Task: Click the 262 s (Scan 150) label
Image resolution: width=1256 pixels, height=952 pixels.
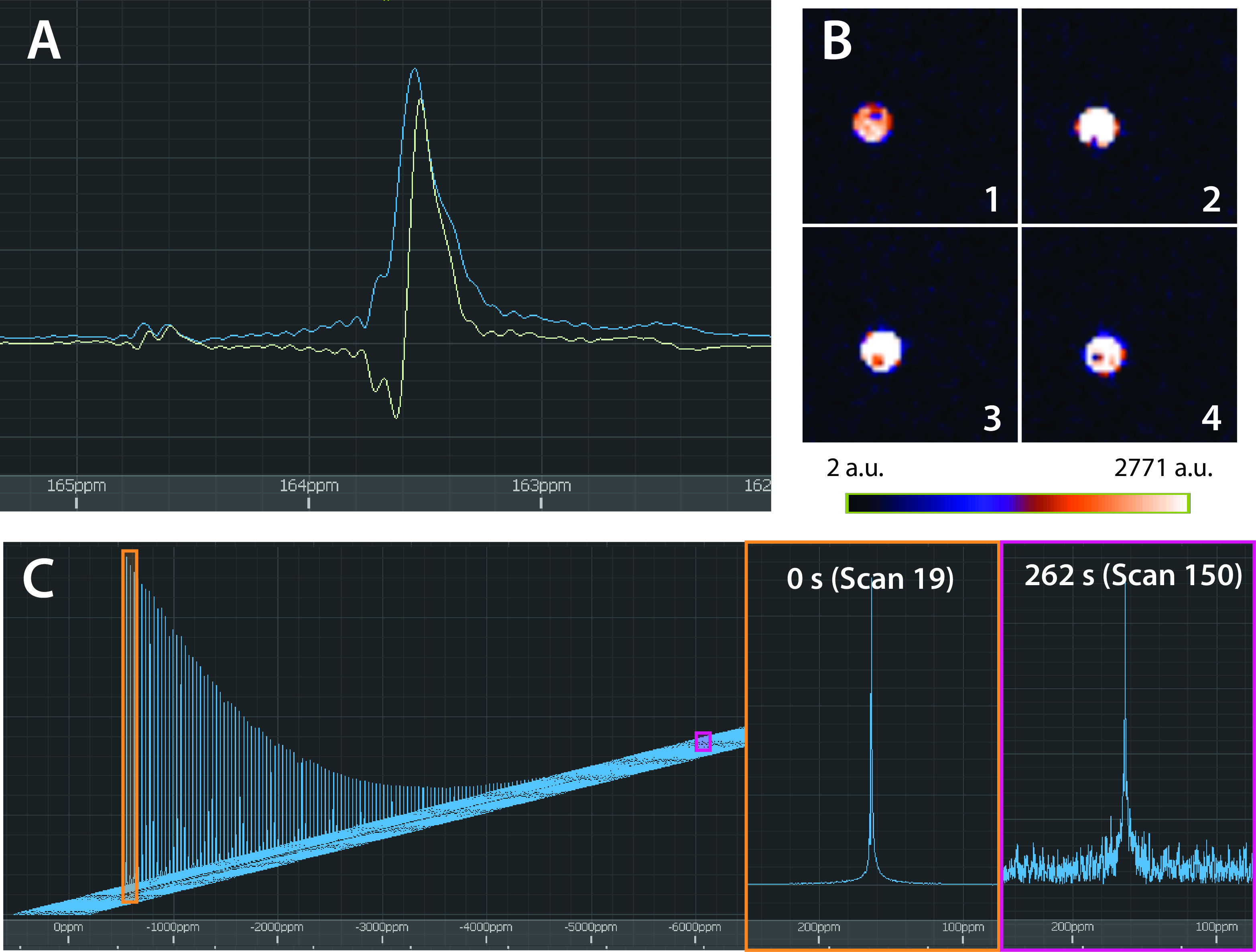Action: pyautogui.click(x=1133, y=576)
